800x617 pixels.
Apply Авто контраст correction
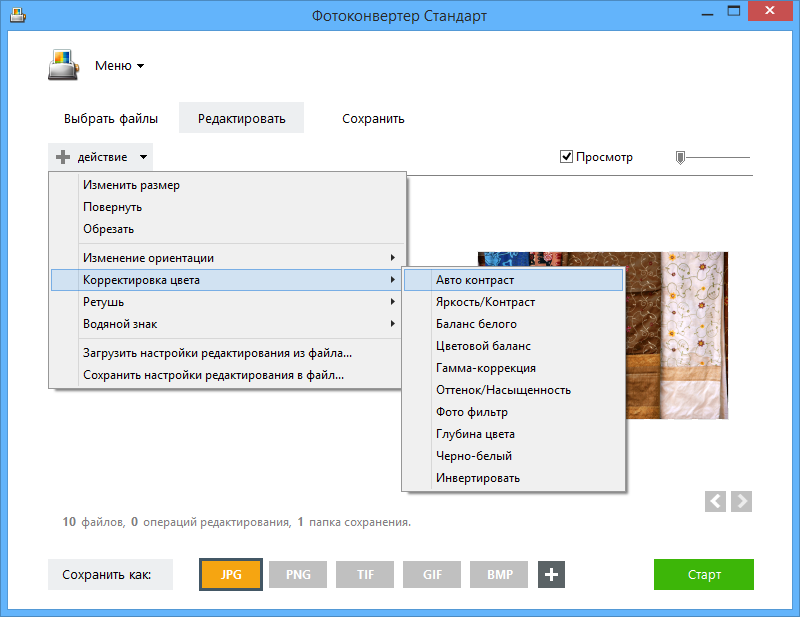point(513,280)
